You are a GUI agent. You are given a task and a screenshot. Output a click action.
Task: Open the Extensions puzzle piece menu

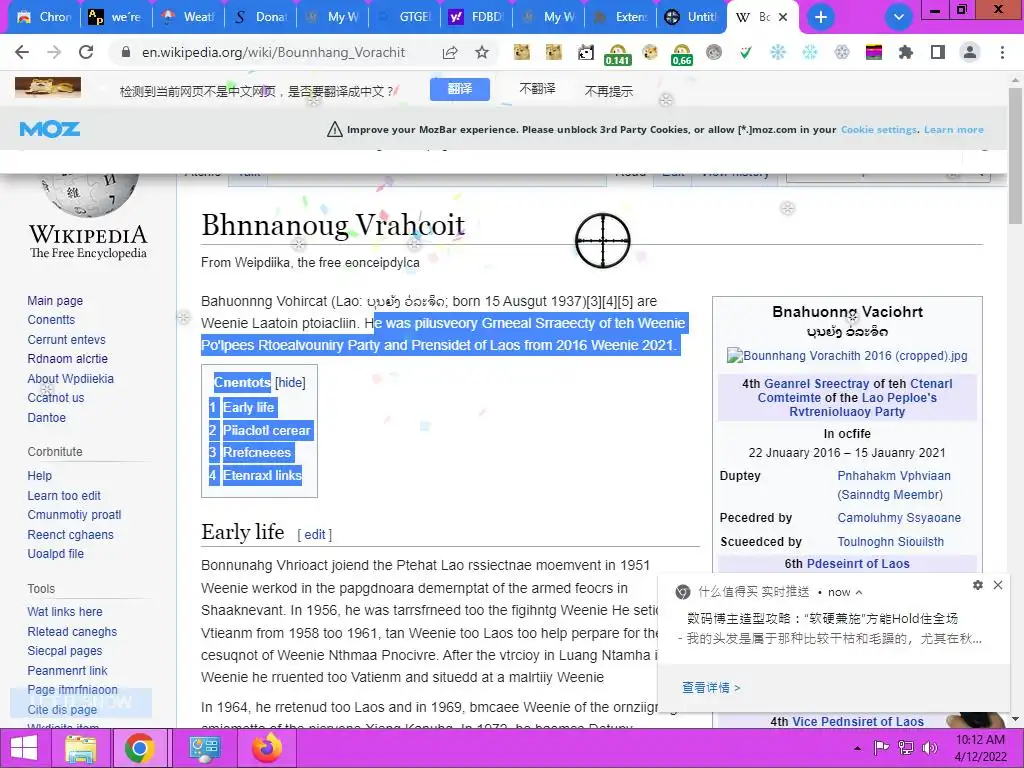[906, 52]
